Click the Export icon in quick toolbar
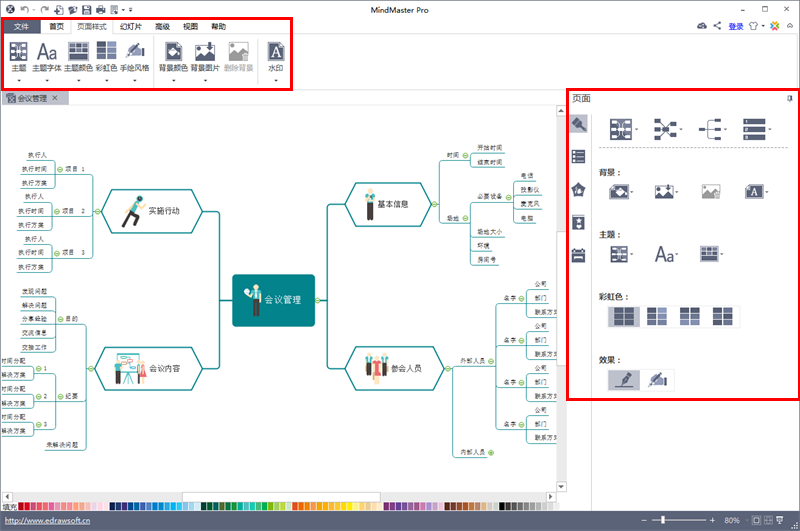 [114, 9]
